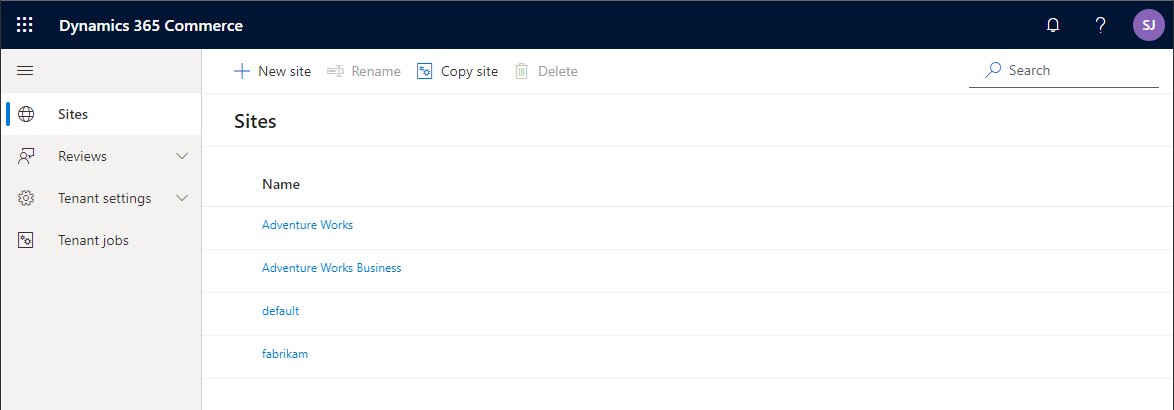Click the Reviews person icon
The image size is (1174, 410).
pos(26,156)
